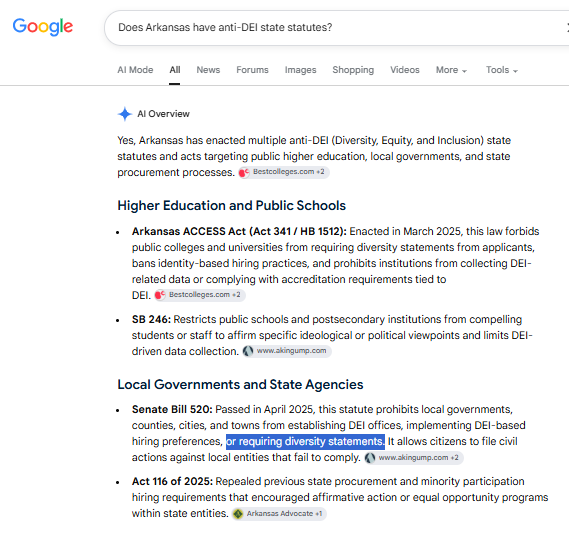Open Bestcolleges.com source chip in intro paragraph
Image resolution: width=569 pixels, height=535 pixels.
click(x=284, y=172)
